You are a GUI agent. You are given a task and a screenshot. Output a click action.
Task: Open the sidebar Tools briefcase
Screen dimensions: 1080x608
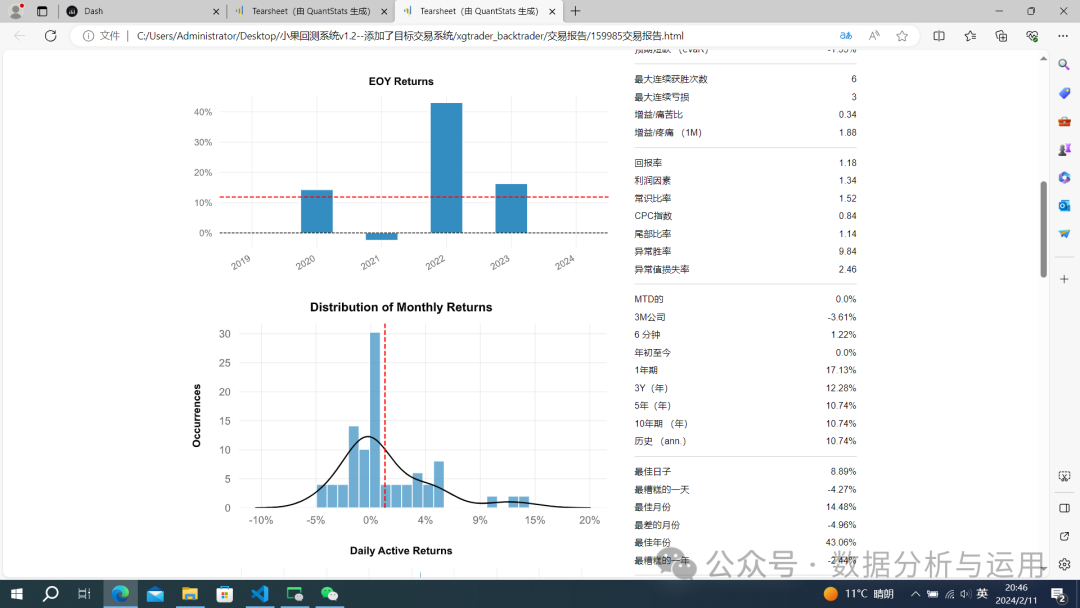pyautogui.click(x=1064, y=121)
